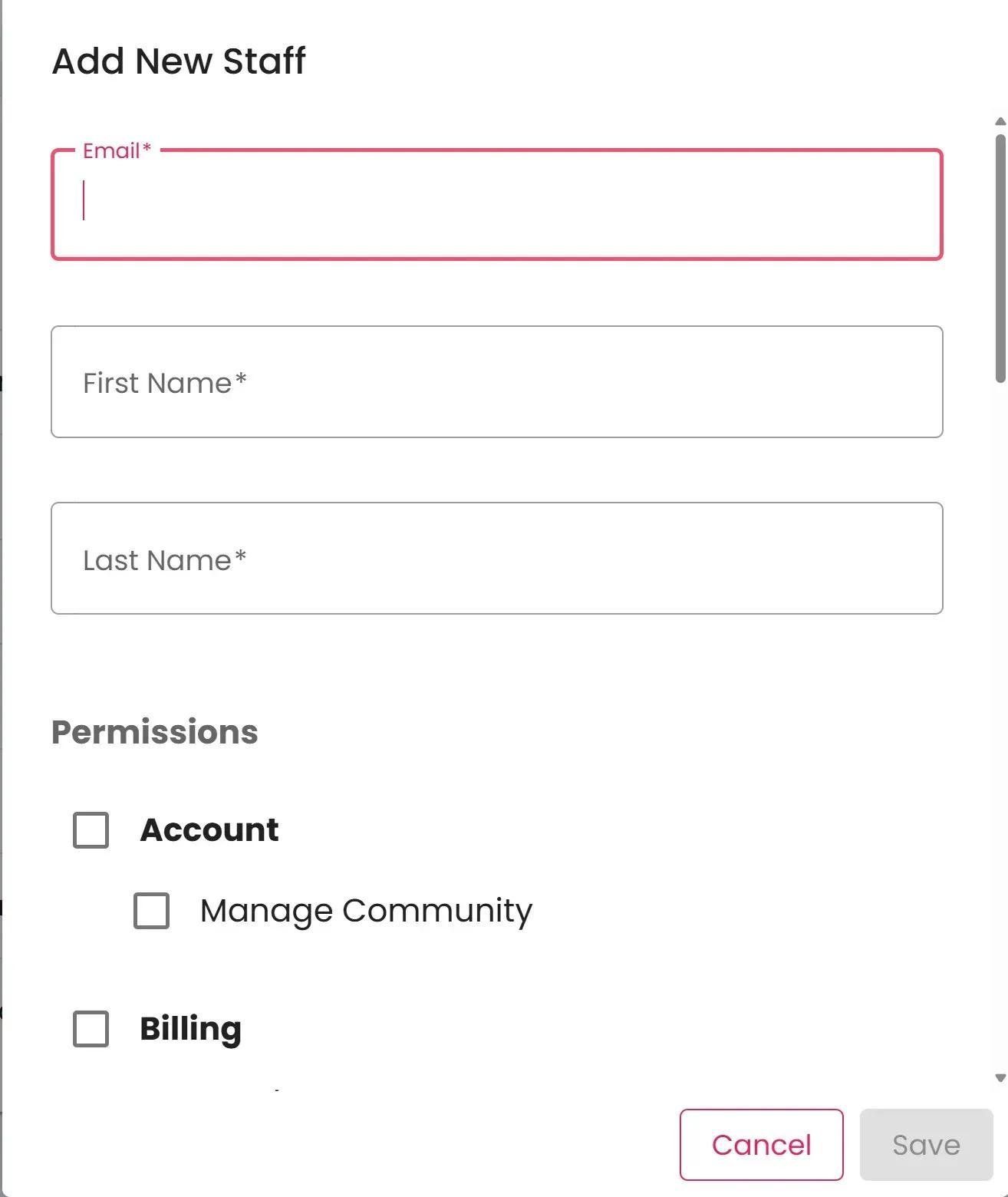Screen dimensions: 1008x1197
Task: Click the Manage Community label text
Action: point(366,911)
